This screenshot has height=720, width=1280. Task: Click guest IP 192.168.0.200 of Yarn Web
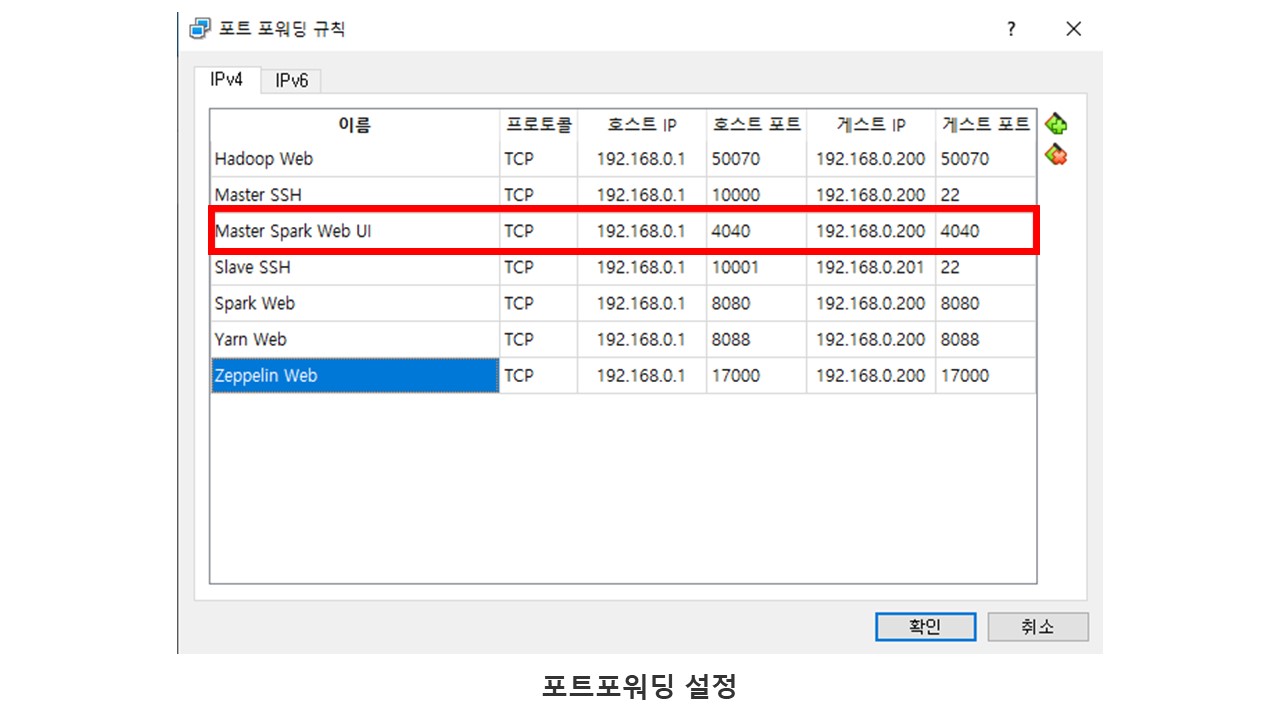(871, 339)
